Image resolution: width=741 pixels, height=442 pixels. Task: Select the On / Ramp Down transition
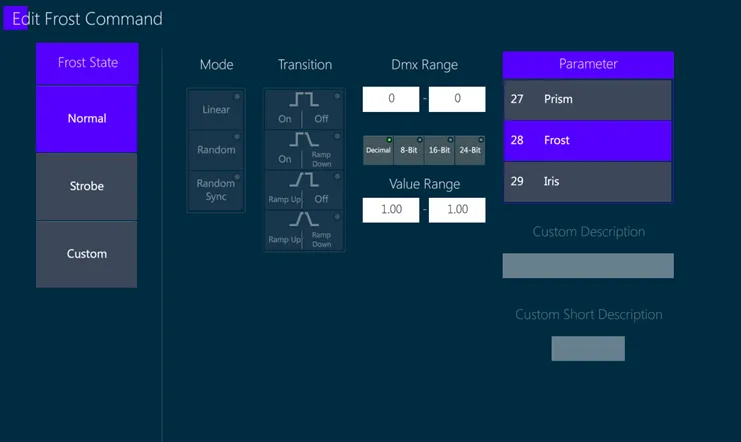click(x=304, y=150)
